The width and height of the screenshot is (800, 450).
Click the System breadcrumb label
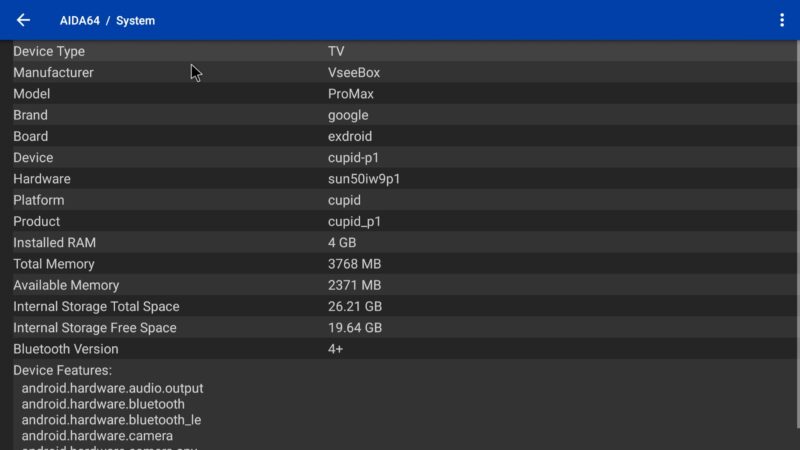coord(135,21)
